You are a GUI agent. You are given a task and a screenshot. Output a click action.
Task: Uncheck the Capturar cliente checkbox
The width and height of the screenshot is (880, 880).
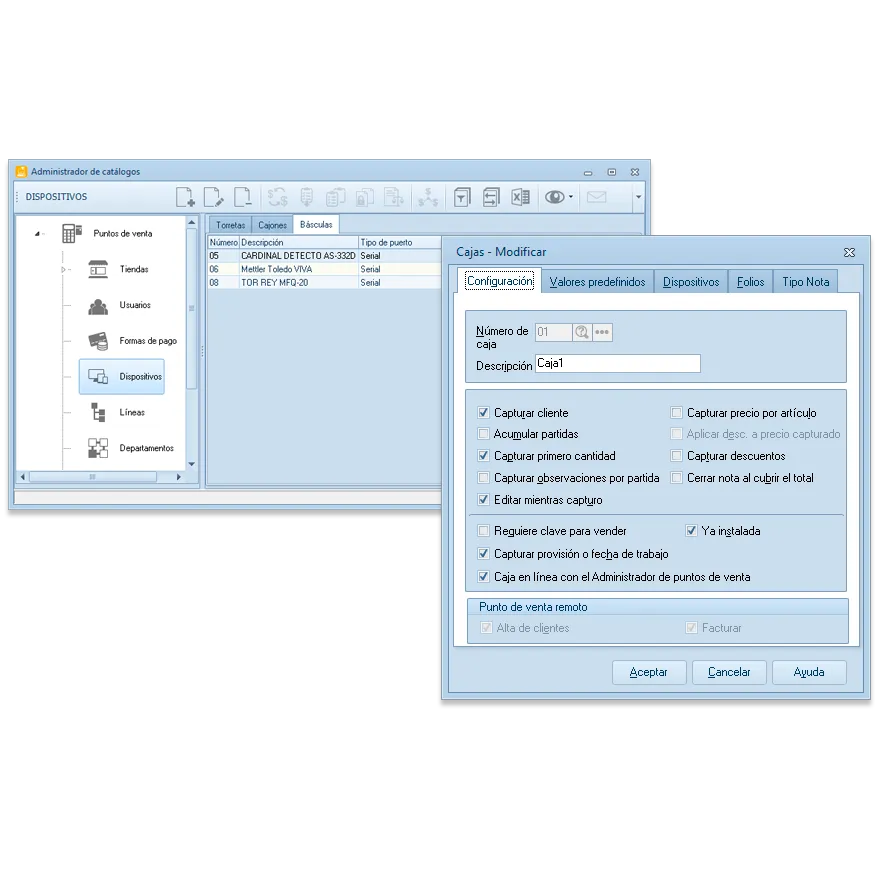click(484, 413)
